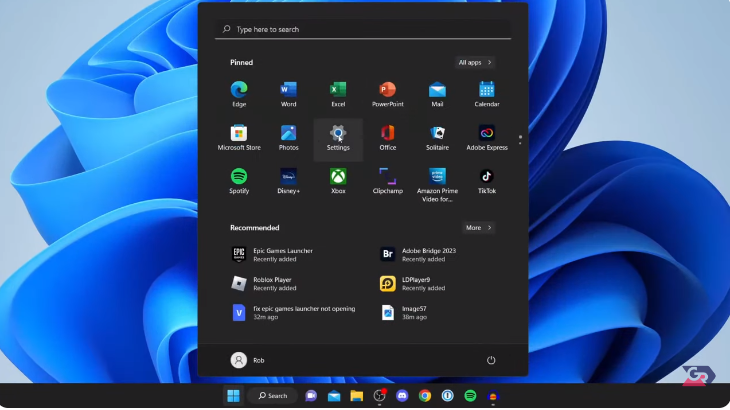Launch the Office app
The image size is (730, 410).
pyautogui.click(x=387, y=138)
